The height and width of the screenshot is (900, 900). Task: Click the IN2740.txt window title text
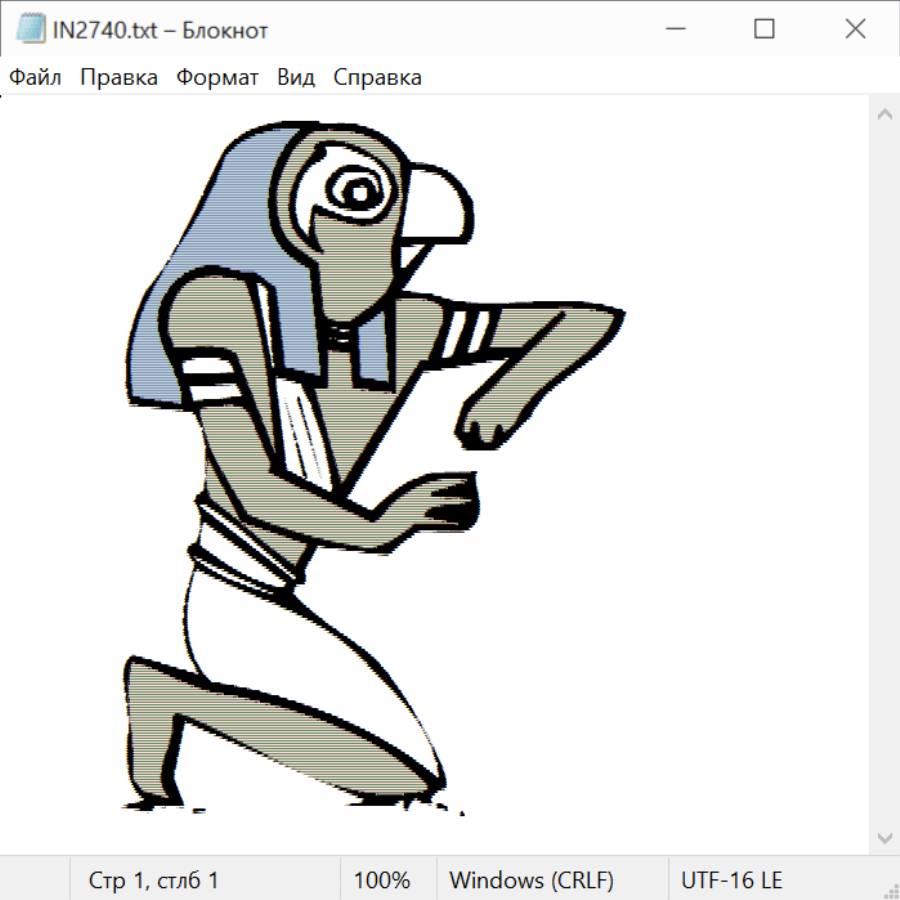coord(160,30)
